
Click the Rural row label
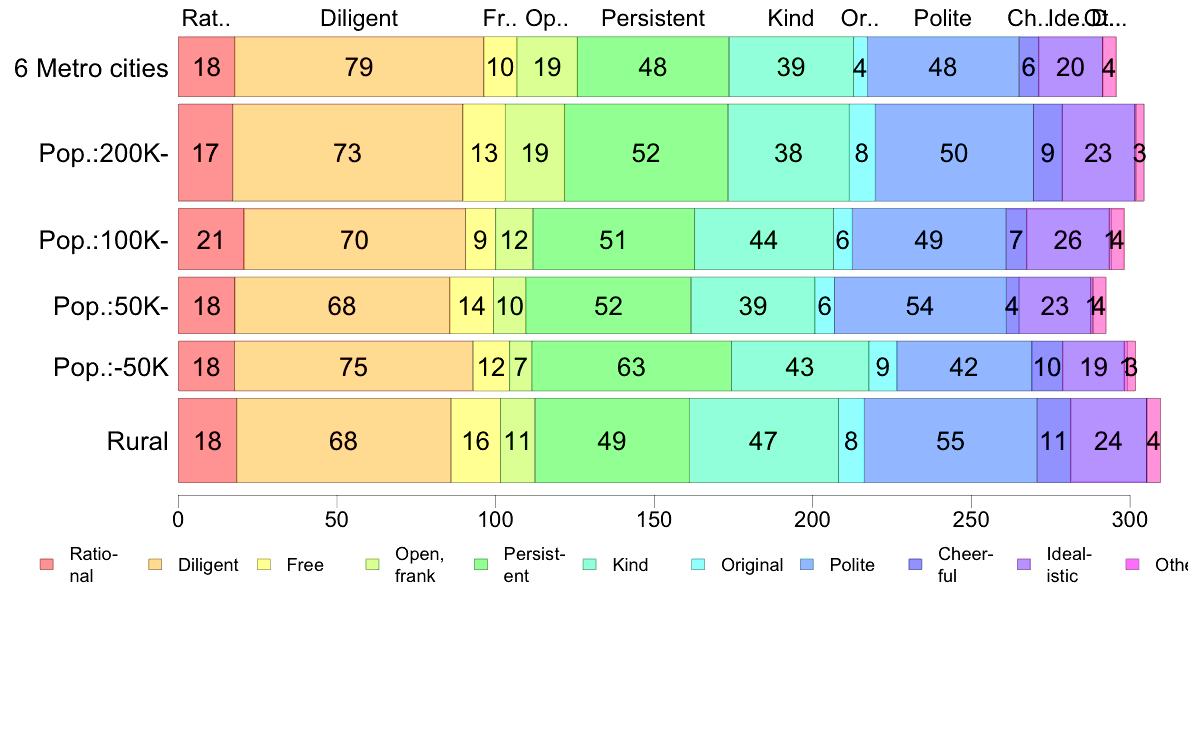(137, 441)
